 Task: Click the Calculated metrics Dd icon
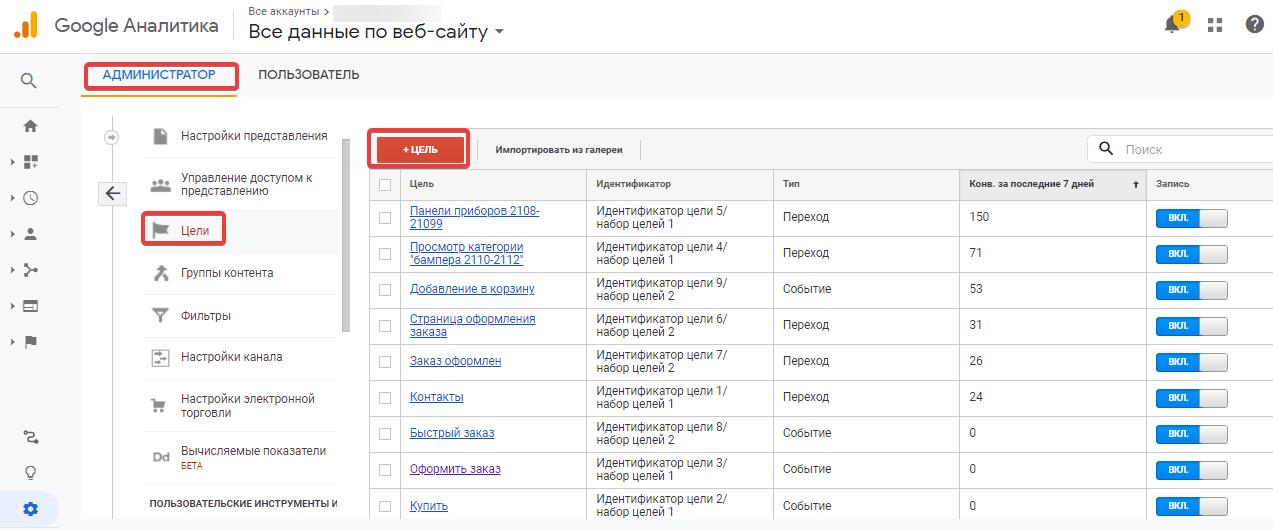[x=160, y=457]
